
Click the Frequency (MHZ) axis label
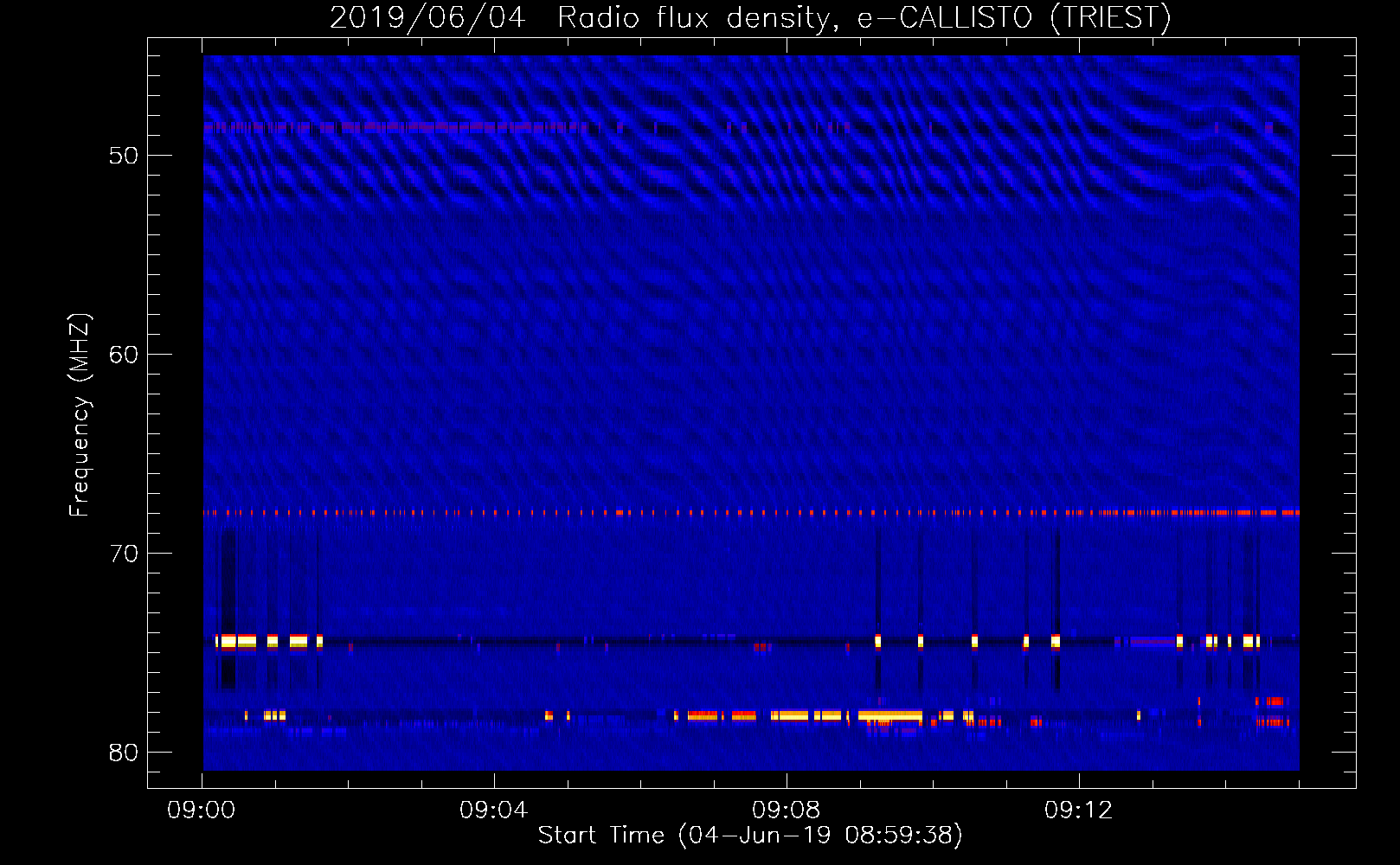coord(80,415)
